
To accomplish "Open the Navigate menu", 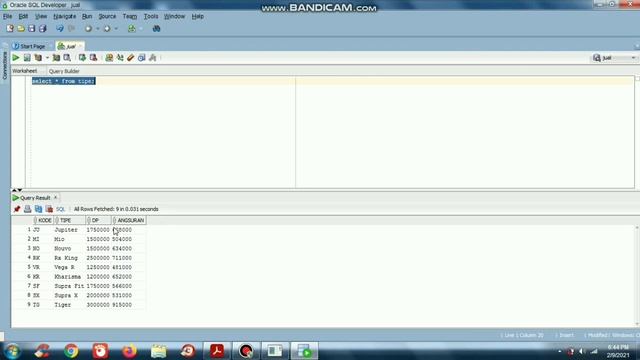I will click(x=64, y=16).
